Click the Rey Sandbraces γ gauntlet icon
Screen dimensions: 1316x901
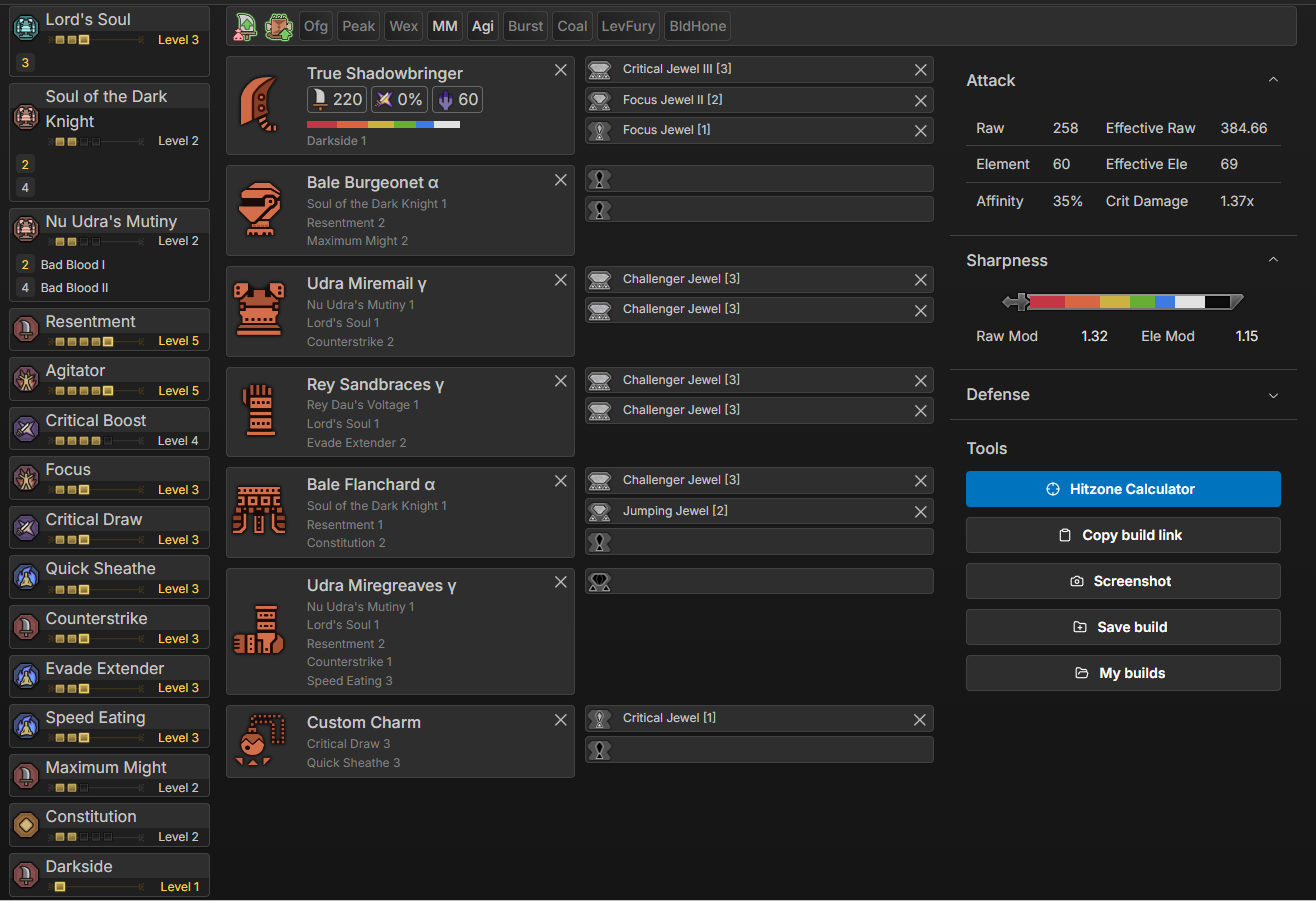tap(258, 408)
